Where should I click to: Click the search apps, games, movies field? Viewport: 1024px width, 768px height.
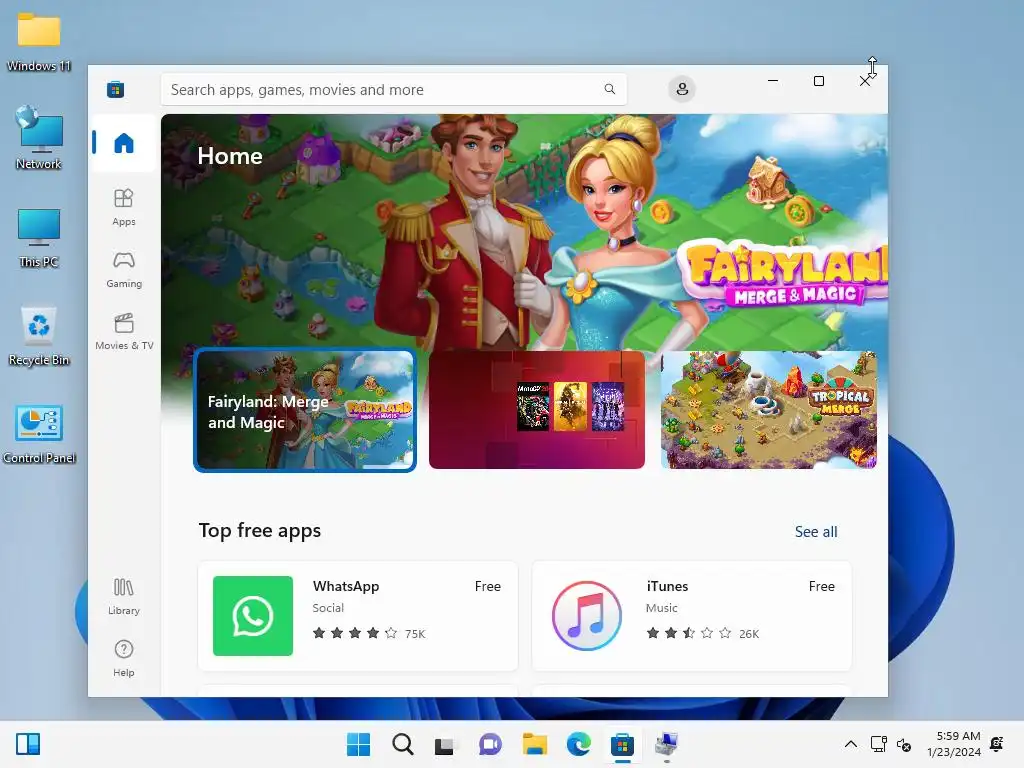coord(394,89)
